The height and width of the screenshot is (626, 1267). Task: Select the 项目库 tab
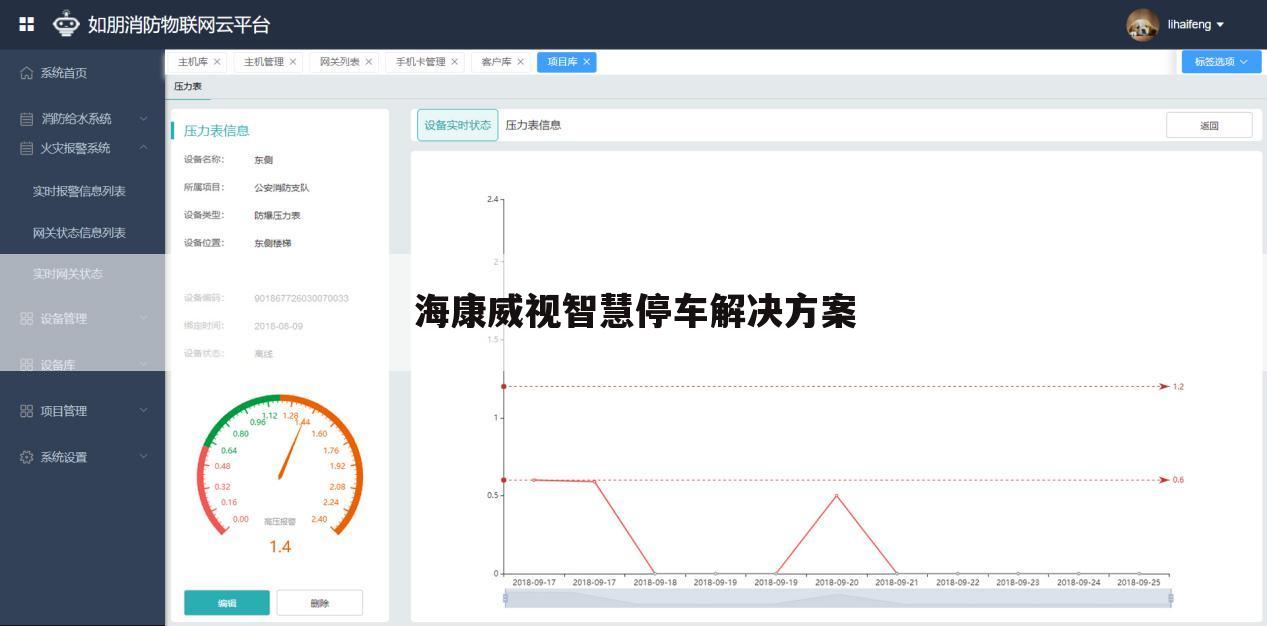coord(562,62)
